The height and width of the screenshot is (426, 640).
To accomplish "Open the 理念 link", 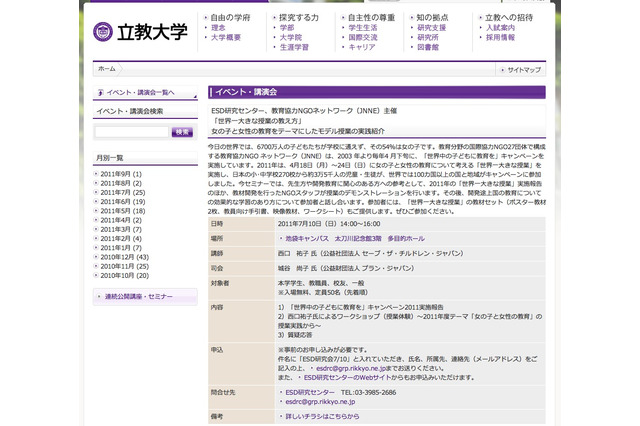I will [x=218, y=28].
